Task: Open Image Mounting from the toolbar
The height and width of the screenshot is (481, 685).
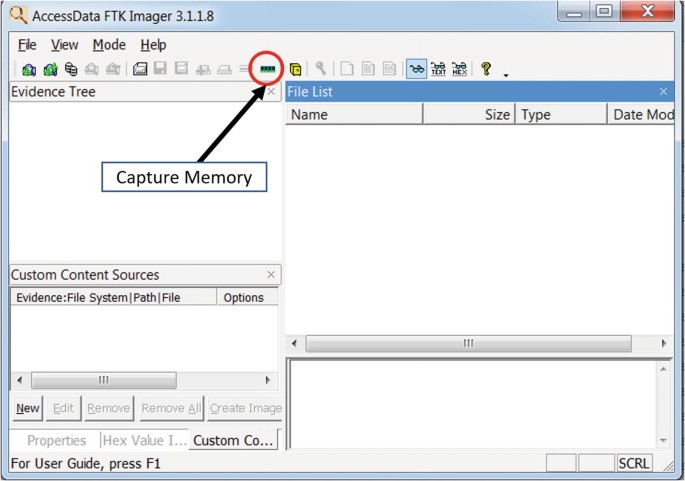Action: tap(71, 69)
